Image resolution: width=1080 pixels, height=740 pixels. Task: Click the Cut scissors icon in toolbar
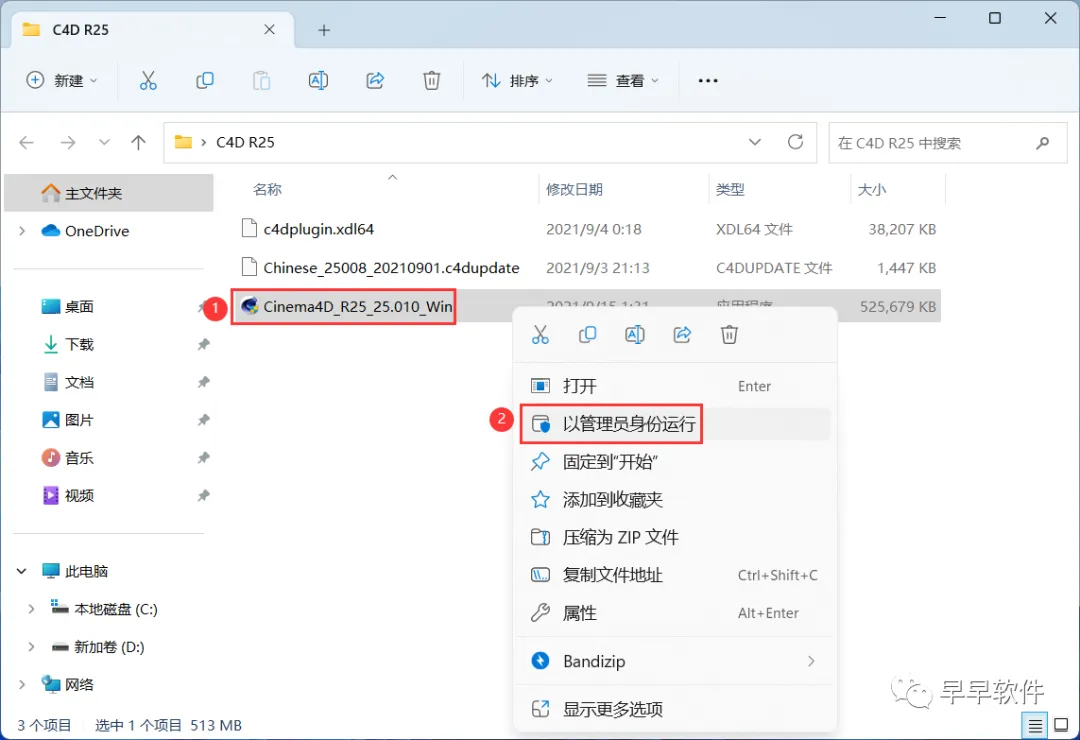(x=148, y=81)
